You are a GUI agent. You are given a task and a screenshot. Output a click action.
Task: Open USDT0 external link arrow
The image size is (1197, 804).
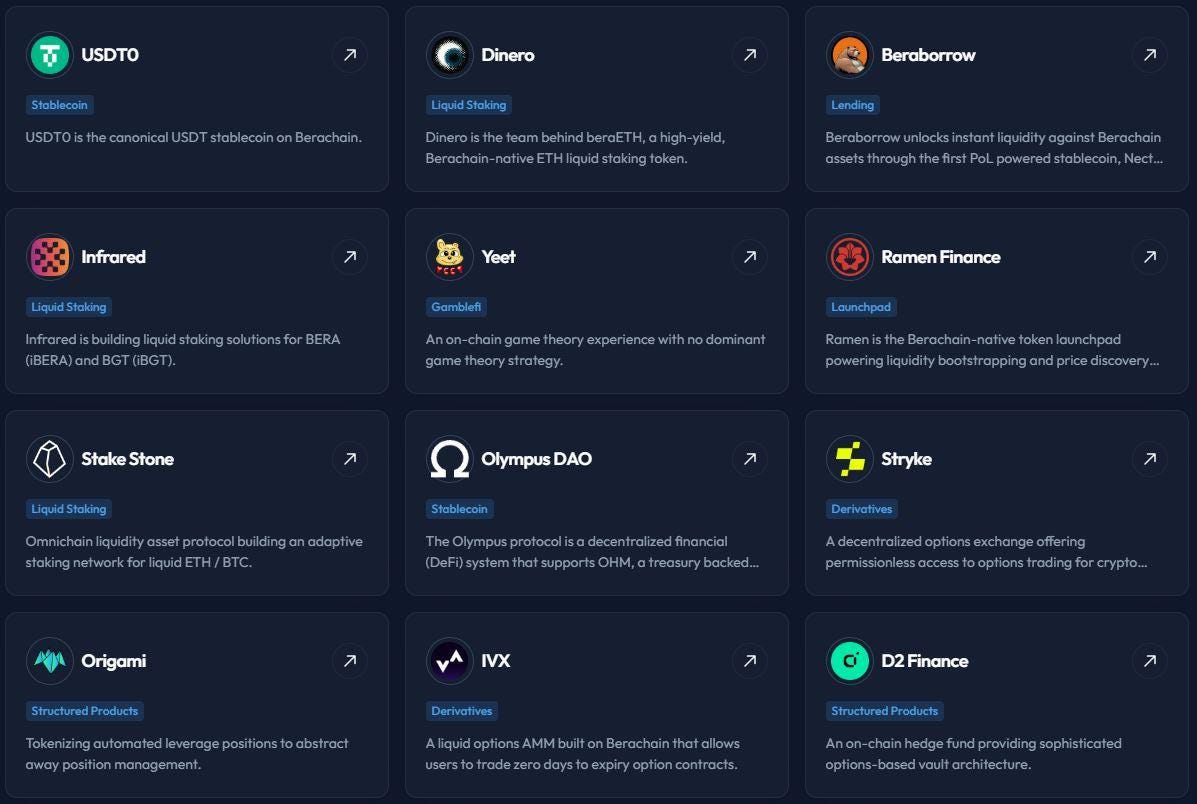point(350,55)
